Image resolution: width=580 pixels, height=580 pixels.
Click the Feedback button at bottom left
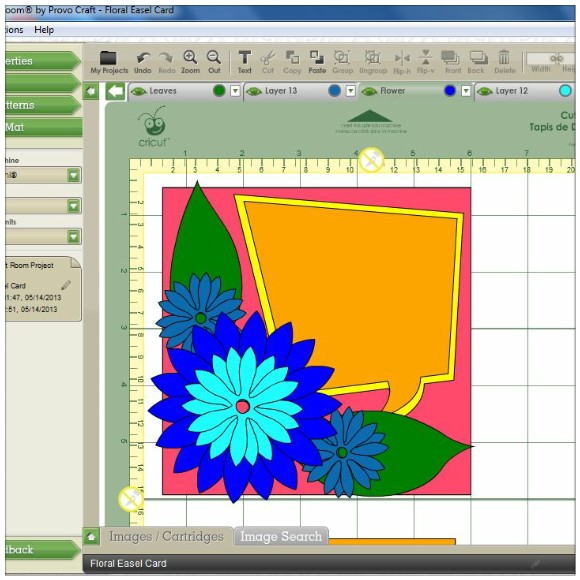[x=43, y=550]
